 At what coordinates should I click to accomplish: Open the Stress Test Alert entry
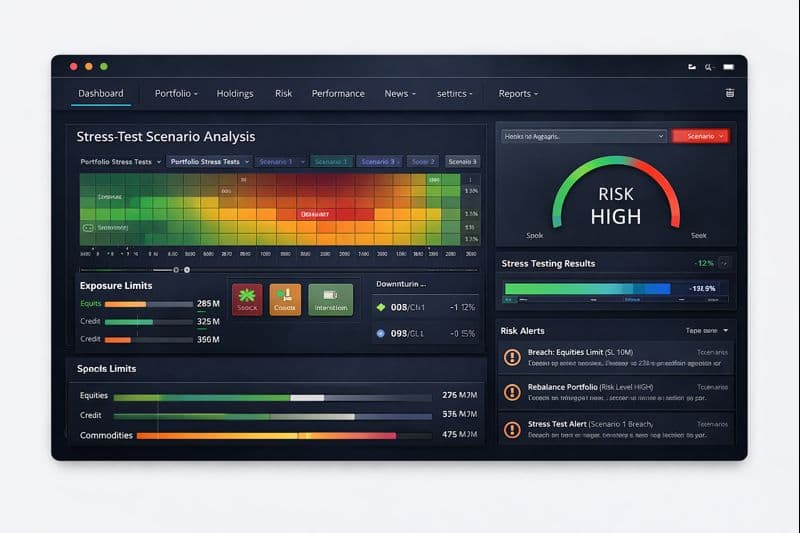pyautogui.click(x=616, y=429)
